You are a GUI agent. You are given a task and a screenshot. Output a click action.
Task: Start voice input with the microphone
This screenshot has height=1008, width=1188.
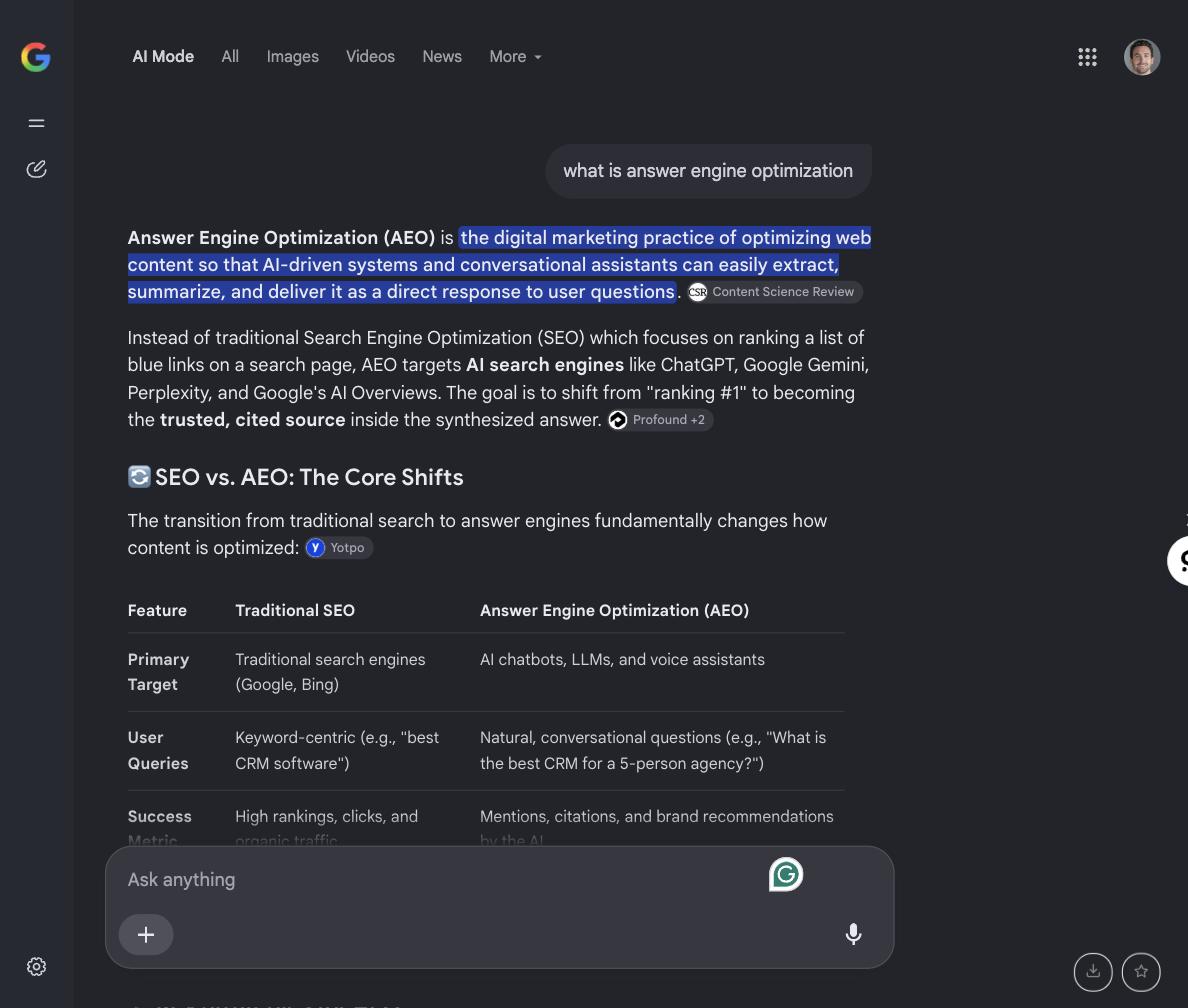point(853,934)
